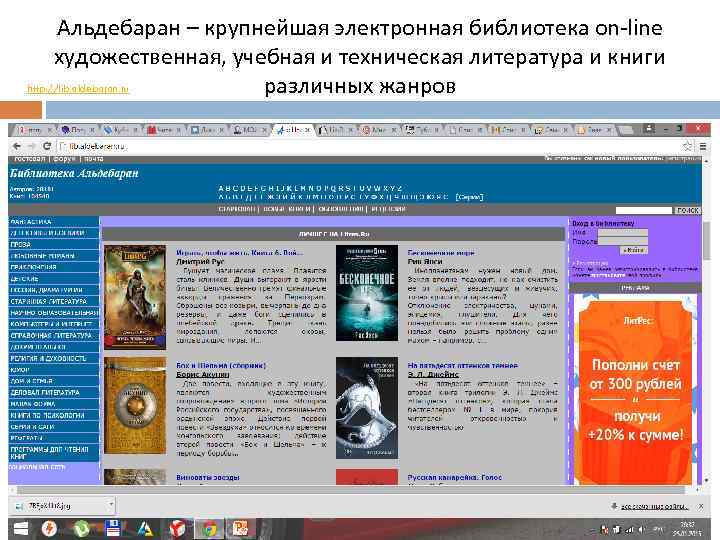
Task: Open Программы для чтения книг in the sidebar
Action: (53, 453)
